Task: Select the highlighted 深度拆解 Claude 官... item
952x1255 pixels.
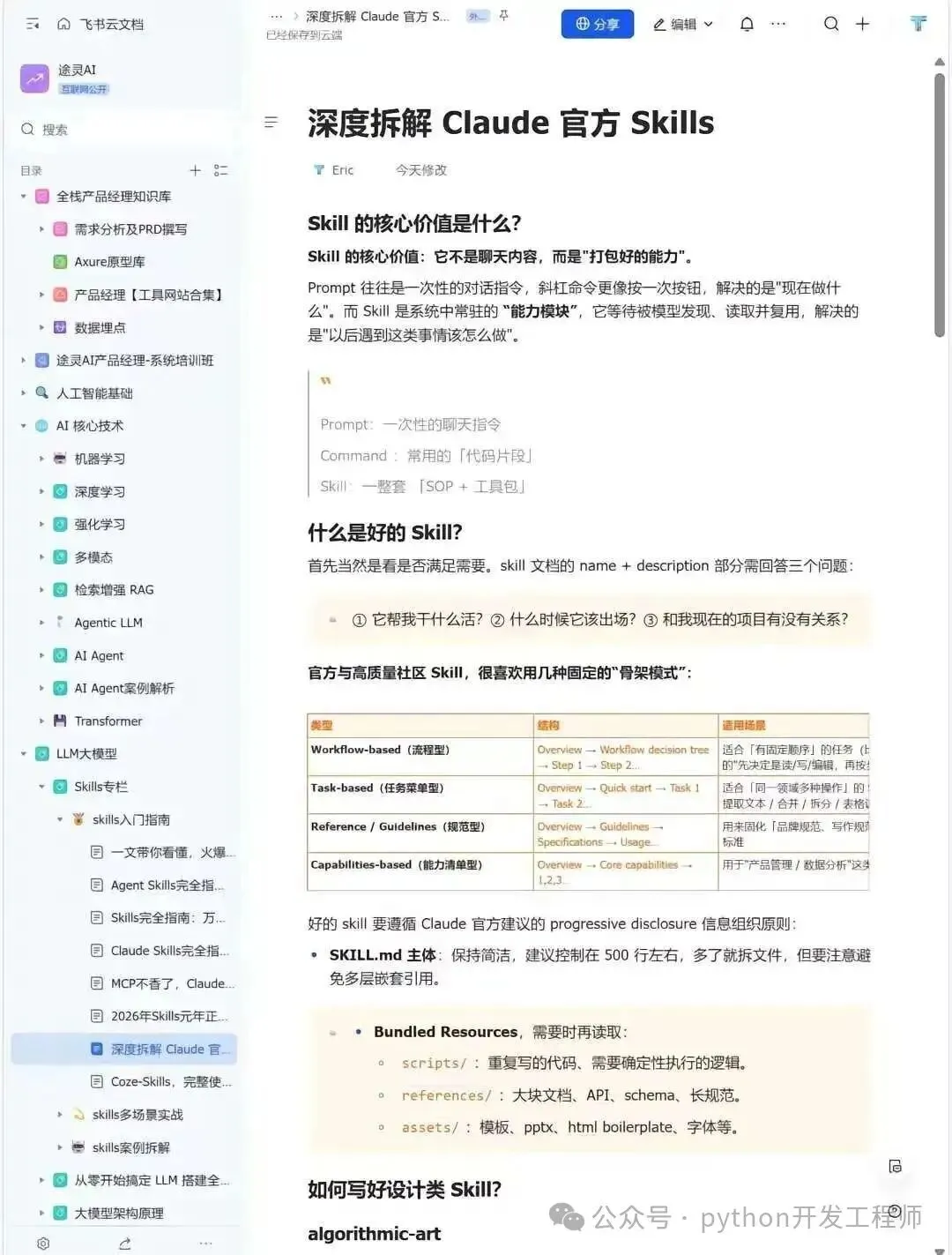Action: pyautogui.click(x=124, y=1049)
